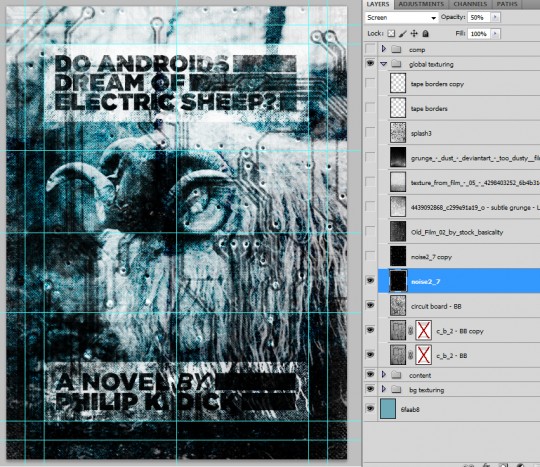Show the tape borders copy layer
Screen dimensions: 540x467
coord(370,83)
